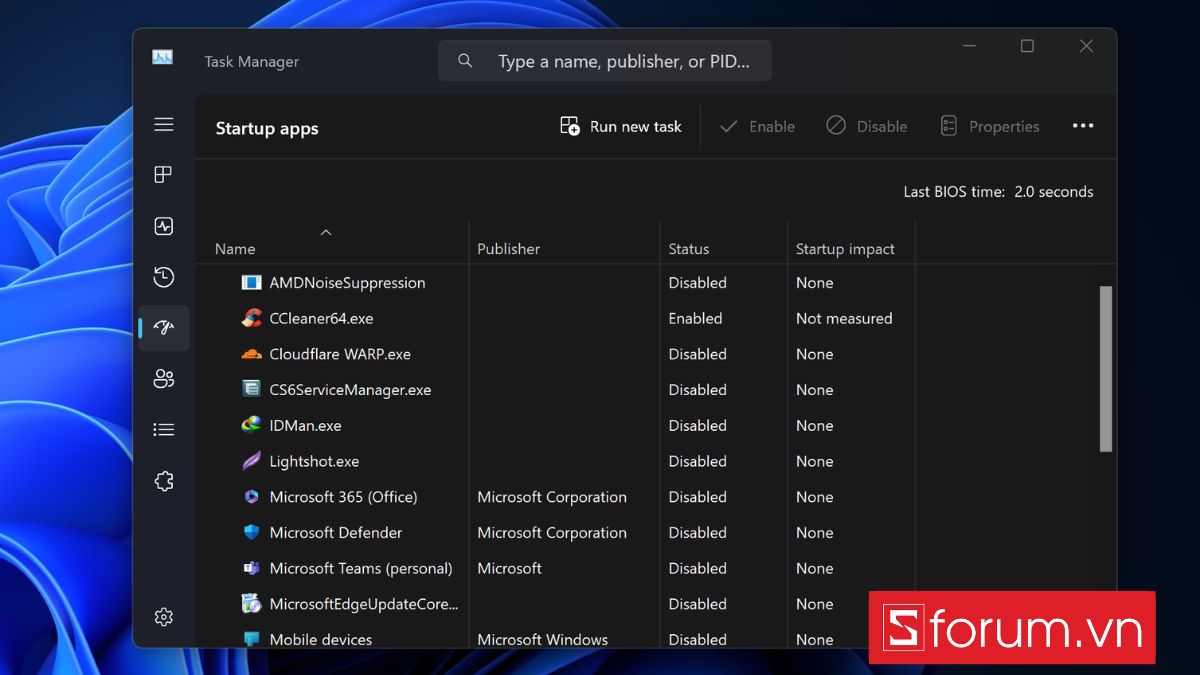
Task: Open the Users page icon
Action: 164,379
